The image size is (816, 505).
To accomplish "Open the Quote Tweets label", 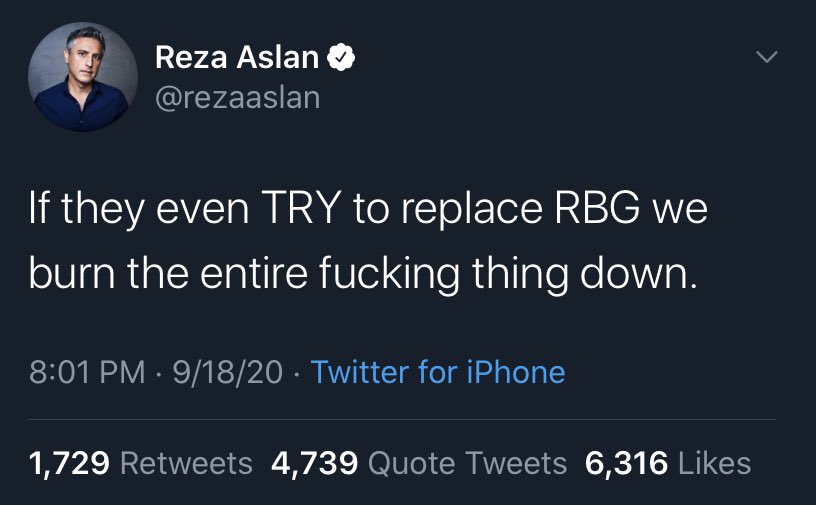I will [x=467, y=463].
